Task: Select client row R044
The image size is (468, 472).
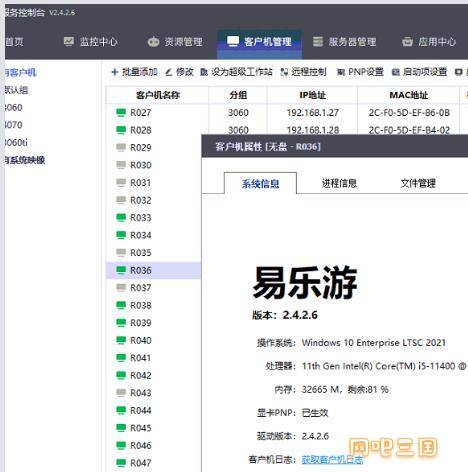Action: 154,410
